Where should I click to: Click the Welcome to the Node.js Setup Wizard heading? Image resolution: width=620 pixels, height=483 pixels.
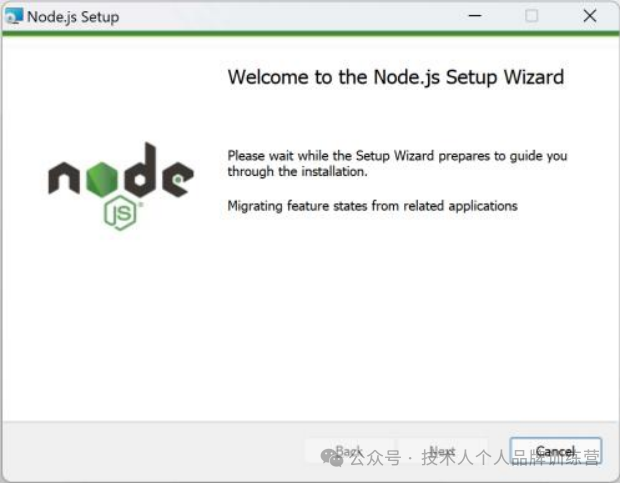tap(396, 77)
